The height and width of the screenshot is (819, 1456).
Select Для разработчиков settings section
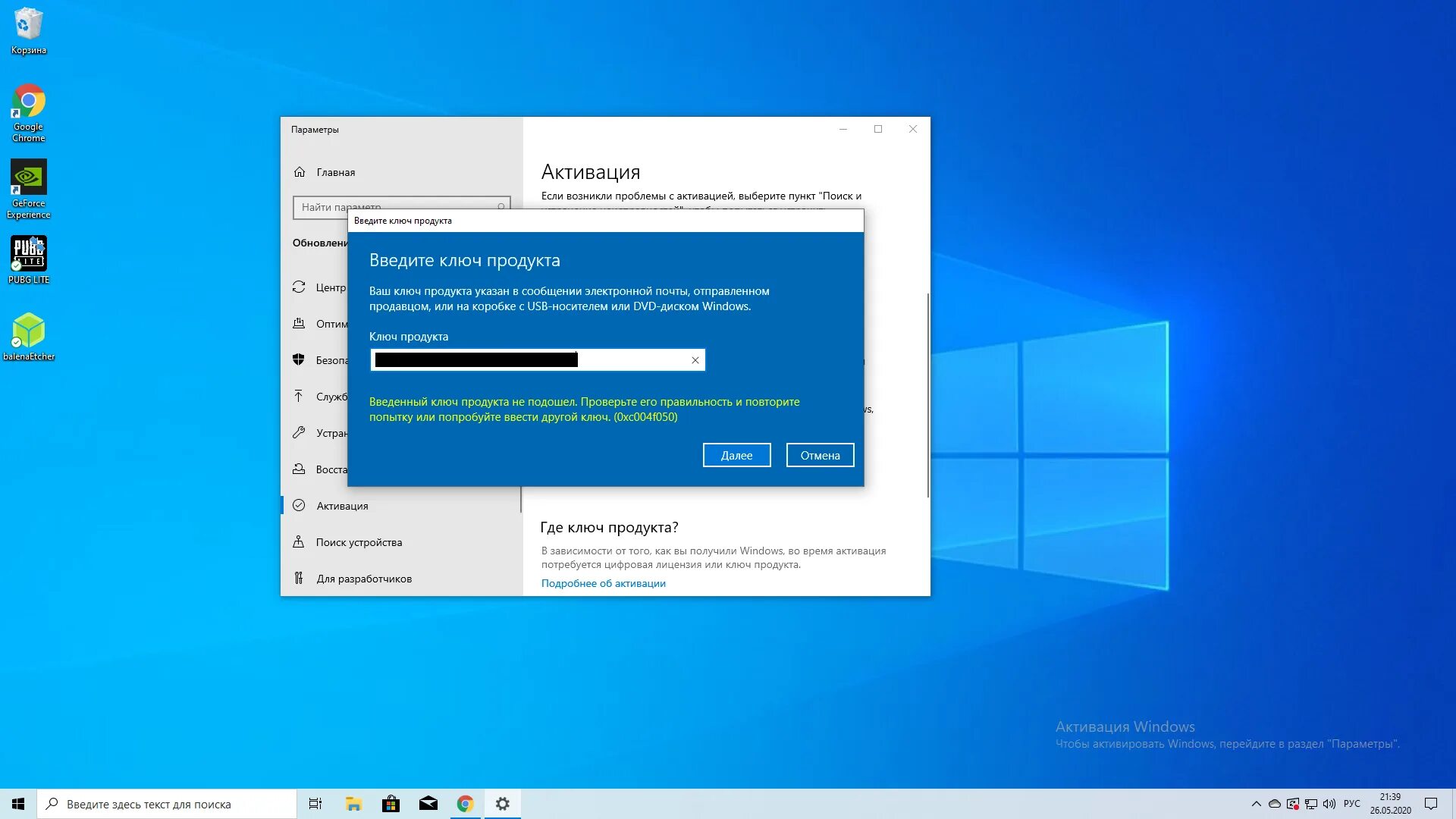pyautogui.click(x=363, y=578)
